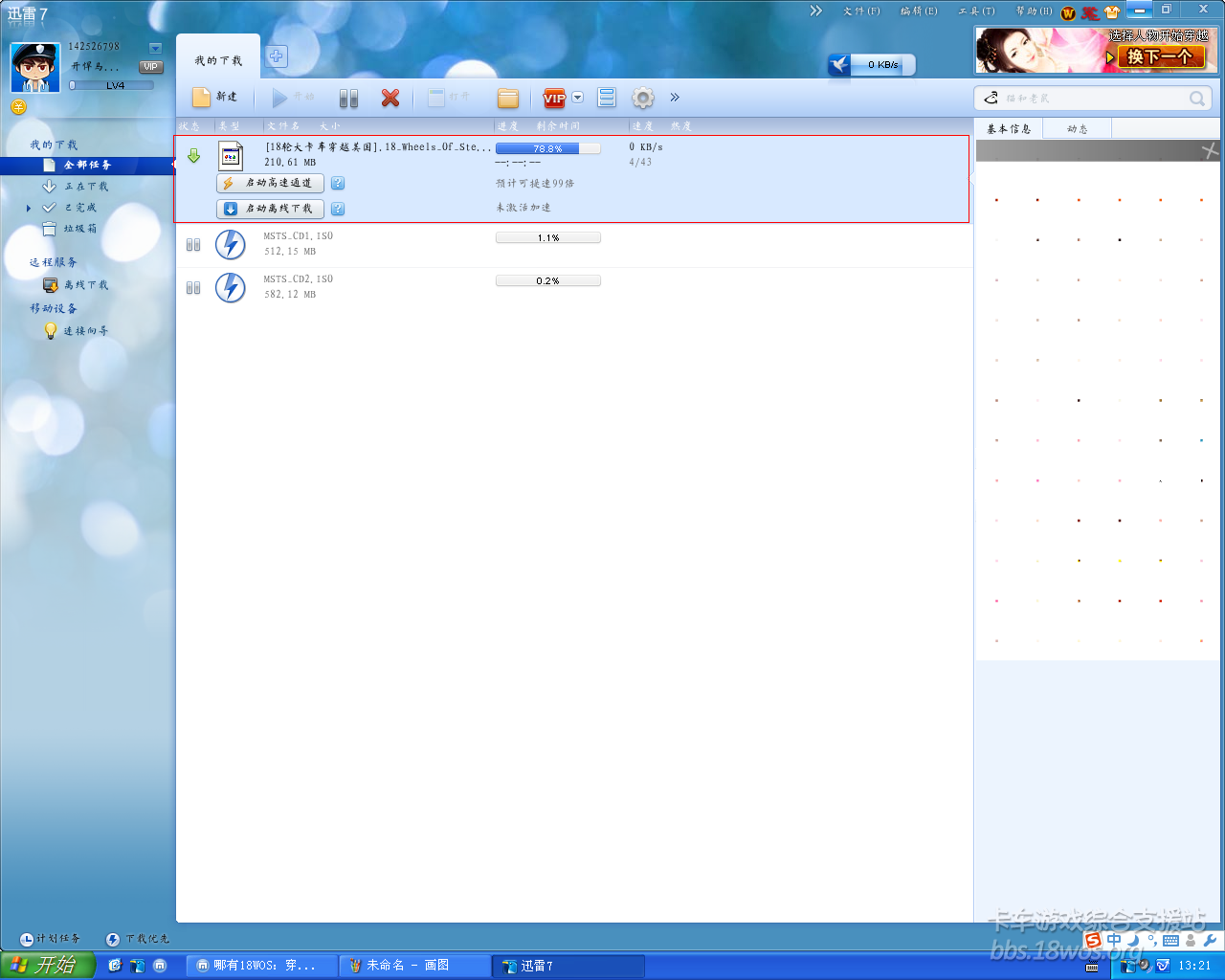The image size is (1225, 980).
Task: Toggle the green download status arrow of the first task
Action: pyautogui.click(x=194, y=156)
